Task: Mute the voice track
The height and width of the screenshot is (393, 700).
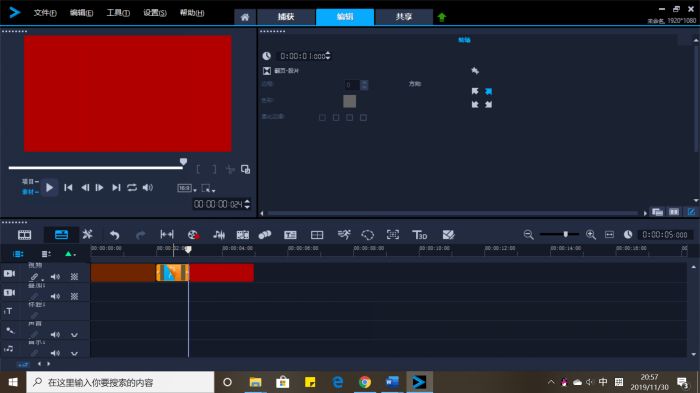Action: click(55, 334)
